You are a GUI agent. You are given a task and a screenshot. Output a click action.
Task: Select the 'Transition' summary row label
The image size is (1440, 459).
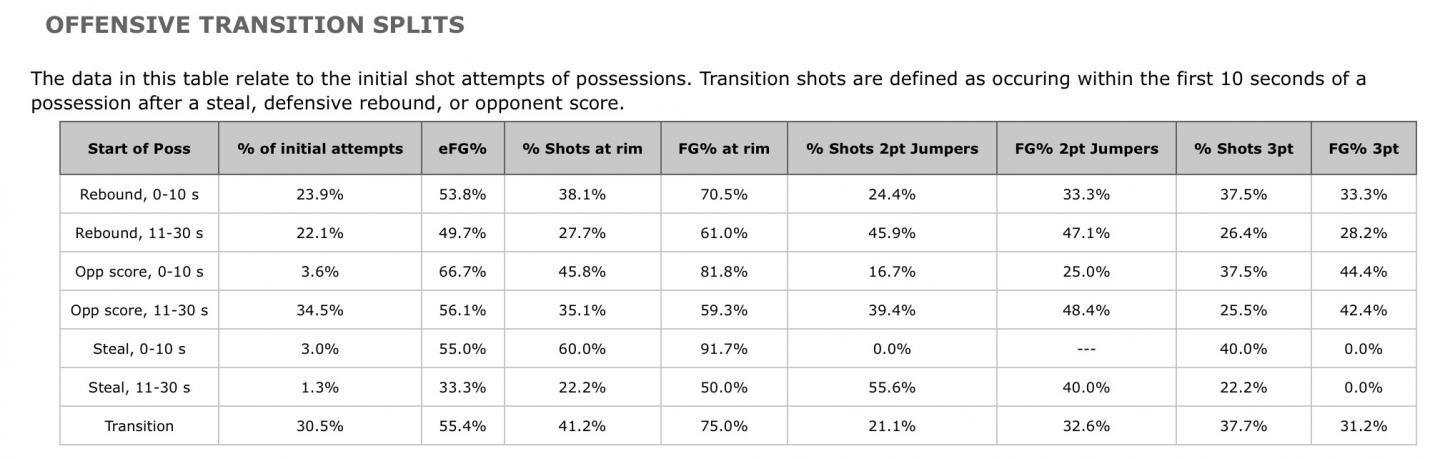tap(139, 426)
